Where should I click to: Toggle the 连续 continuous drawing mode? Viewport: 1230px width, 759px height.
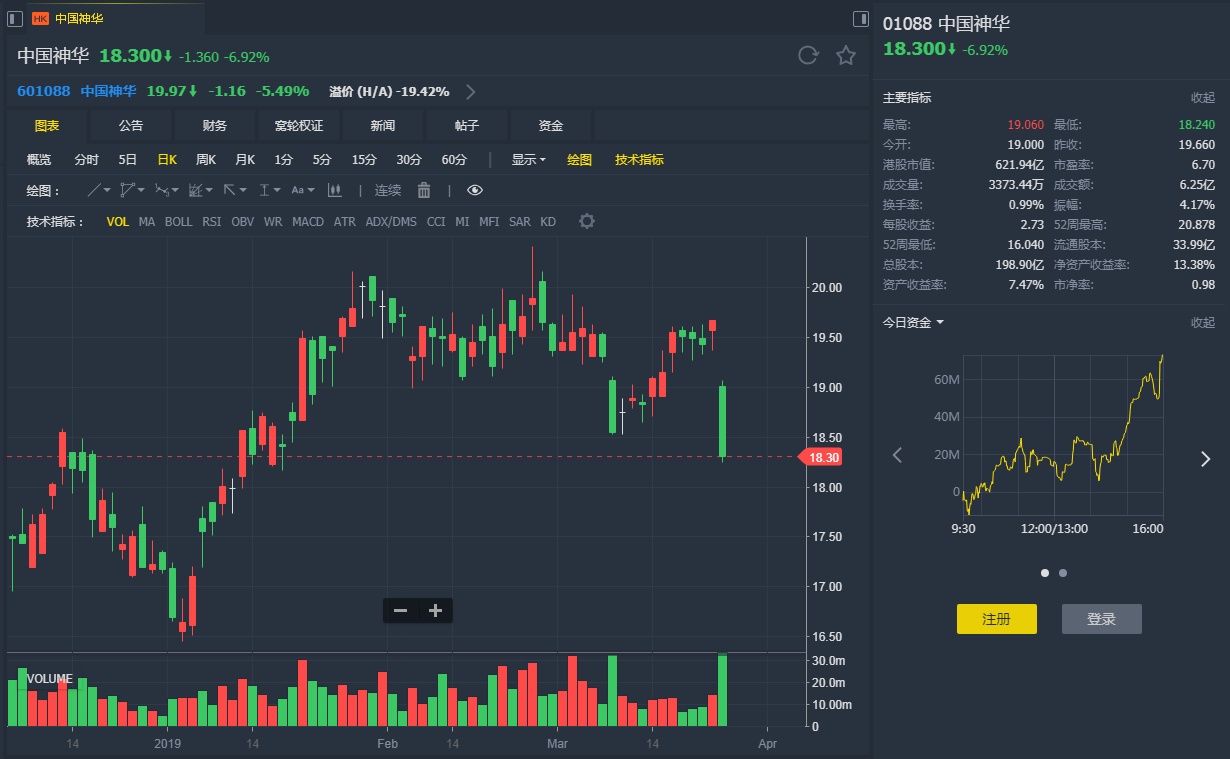[388, 190]
